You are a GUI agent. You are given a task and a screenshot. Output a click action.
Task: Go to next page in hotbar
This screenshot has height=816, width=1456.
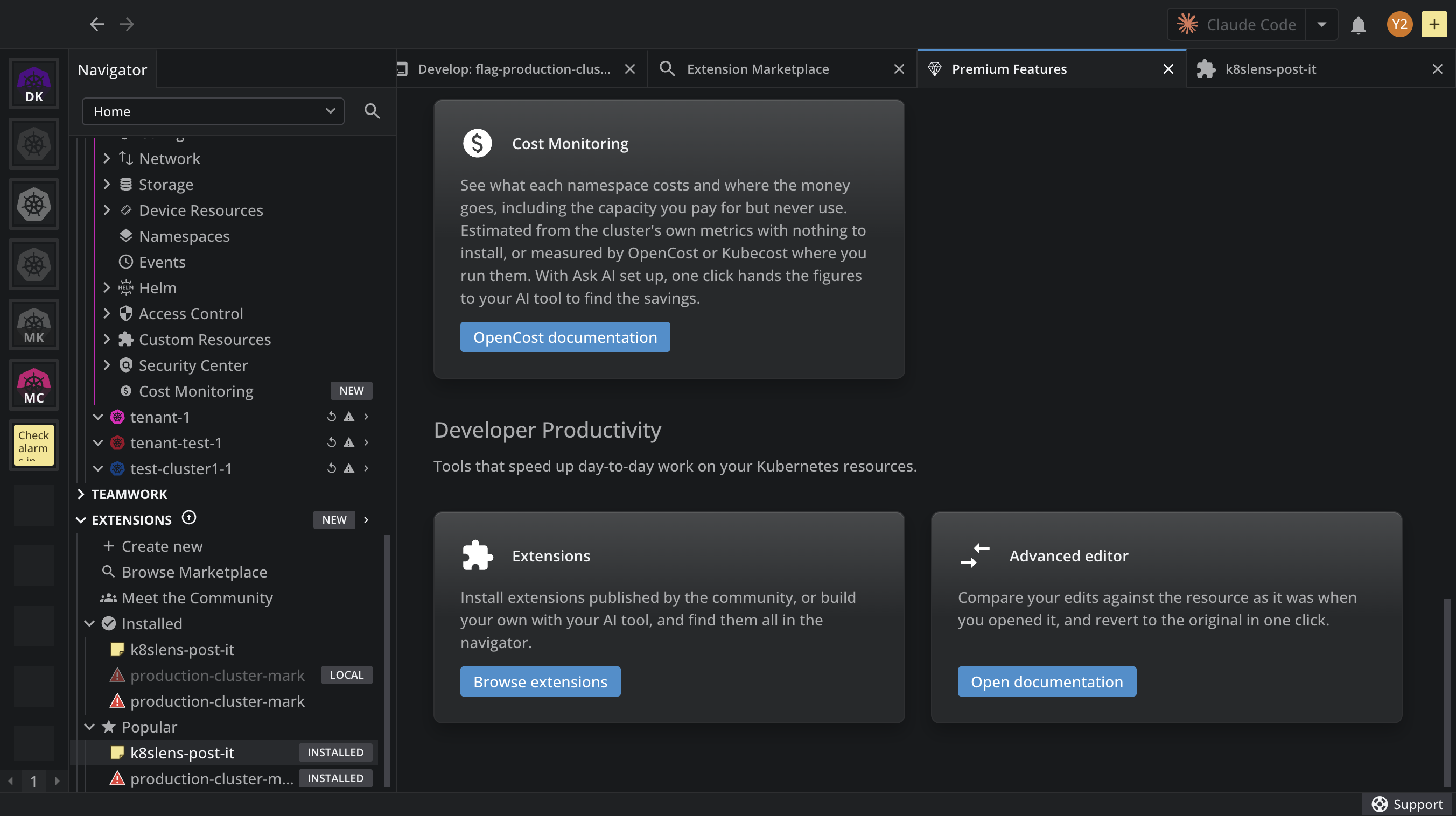[57, 782]
